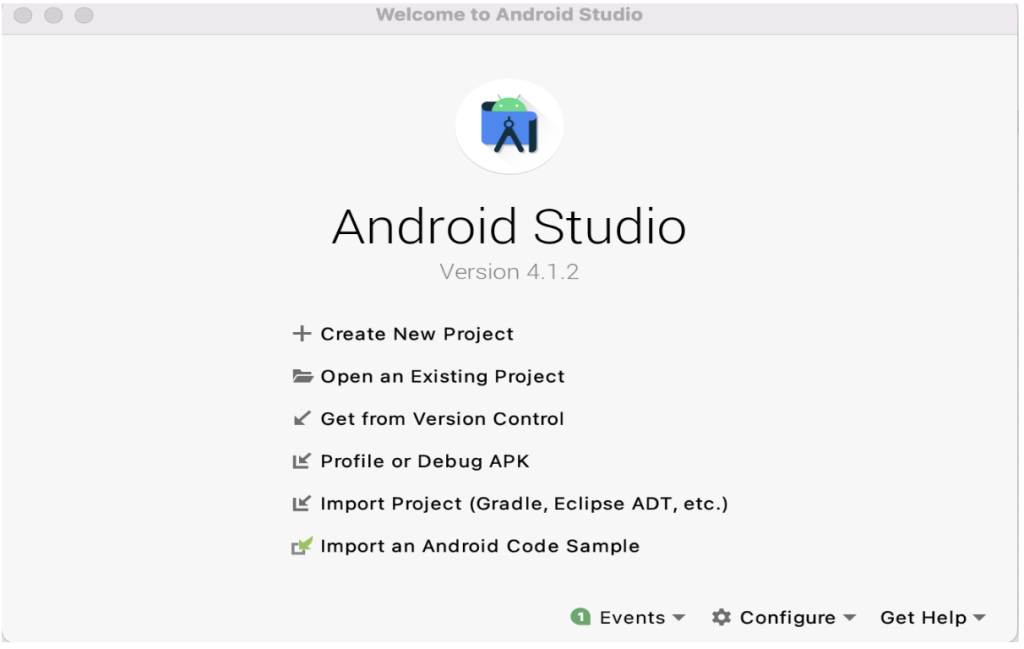Click the green Events notification badge
Image resolution: width=1024 pixels, height=649 pixels.
580,618
